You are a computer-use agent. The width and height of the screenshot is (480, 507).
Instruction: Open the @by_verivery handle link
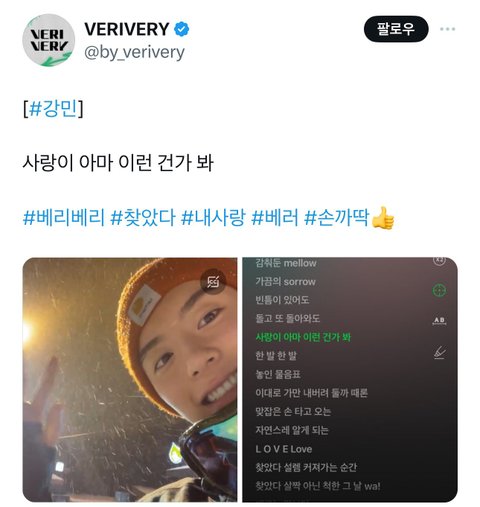[x=134, y=53]
